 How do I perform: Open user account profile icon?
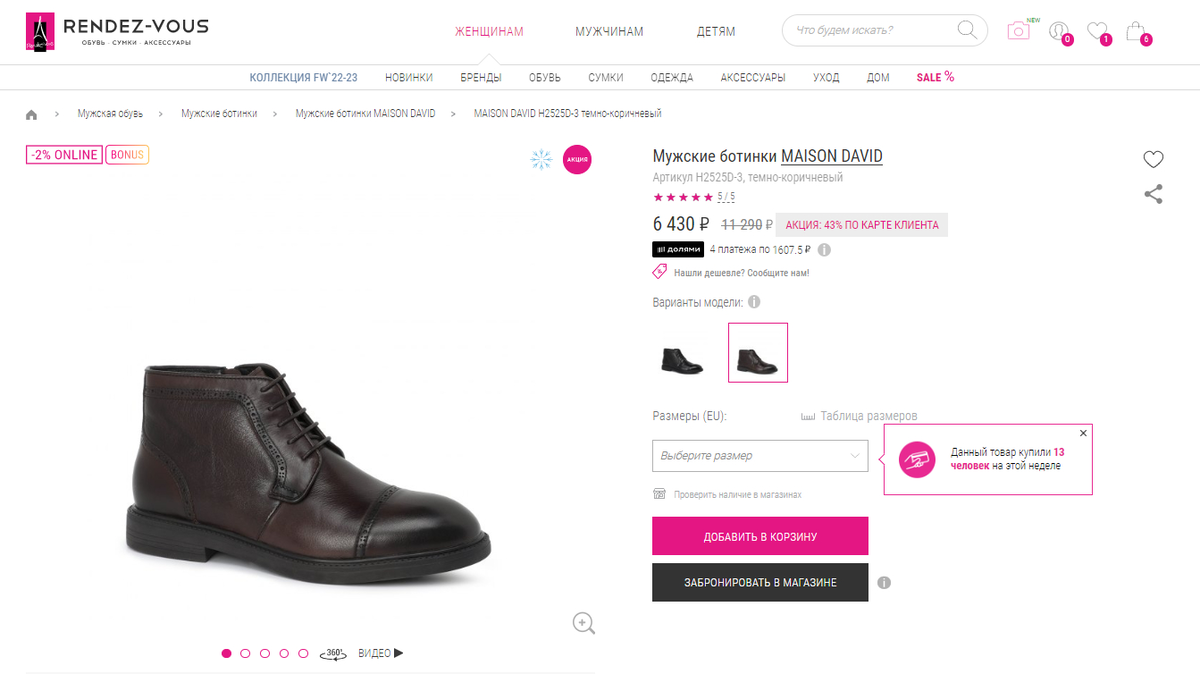(x=1058, y=31)
